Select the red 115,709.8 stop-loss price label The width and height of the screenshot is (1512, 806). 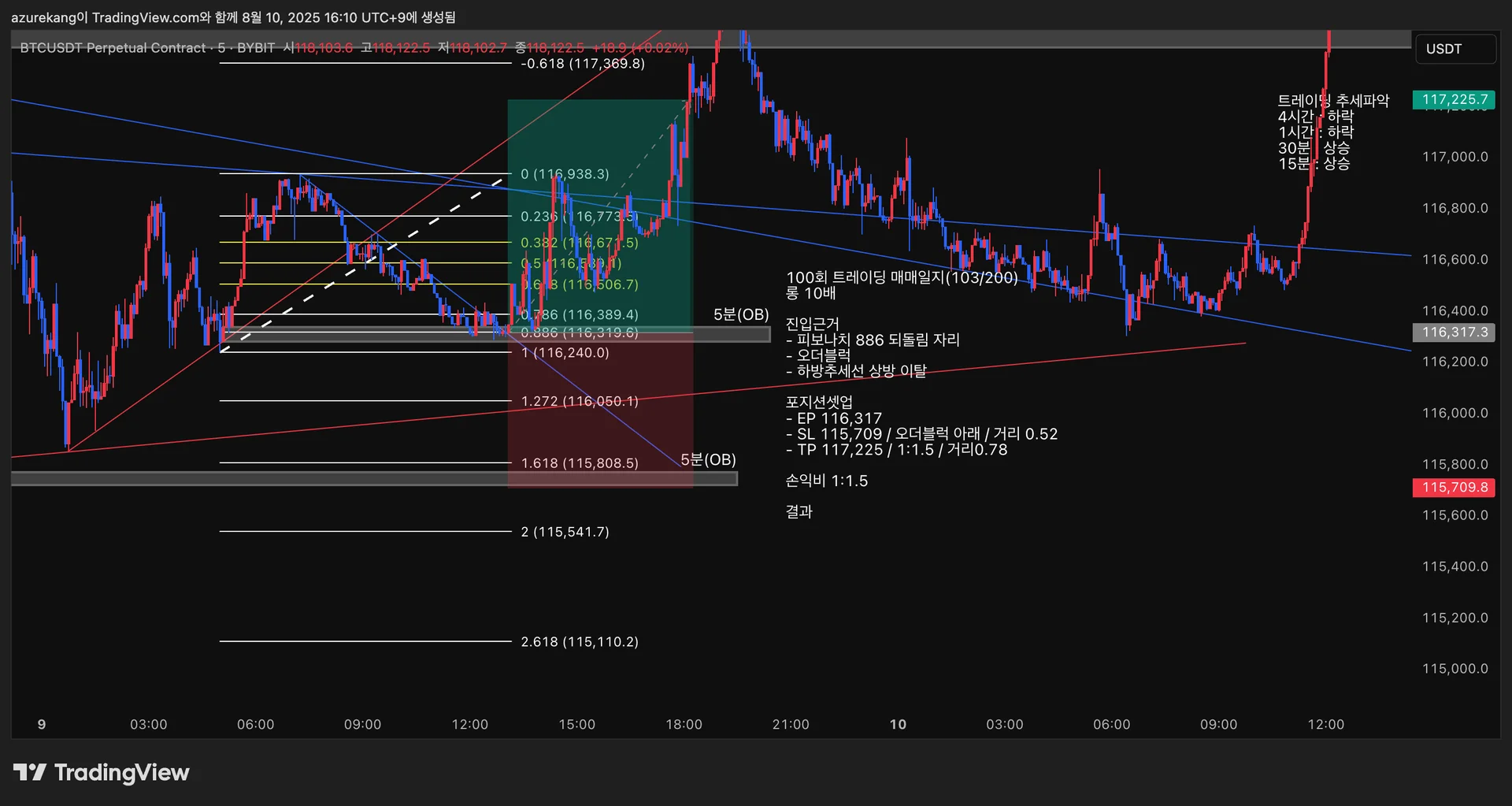(1454, 488)
